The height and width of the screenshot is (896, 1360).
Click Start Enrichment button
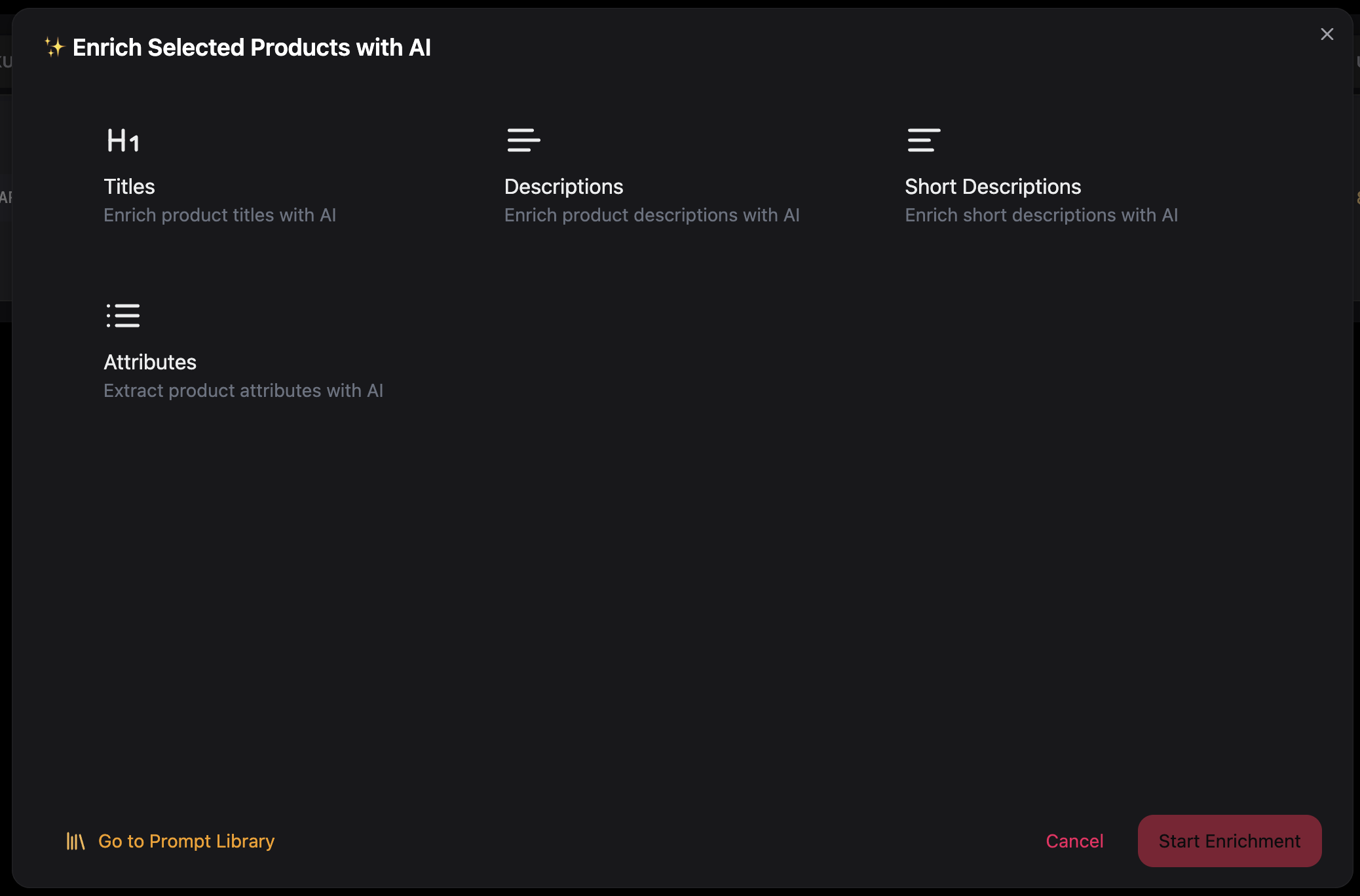coord(1229,841)
